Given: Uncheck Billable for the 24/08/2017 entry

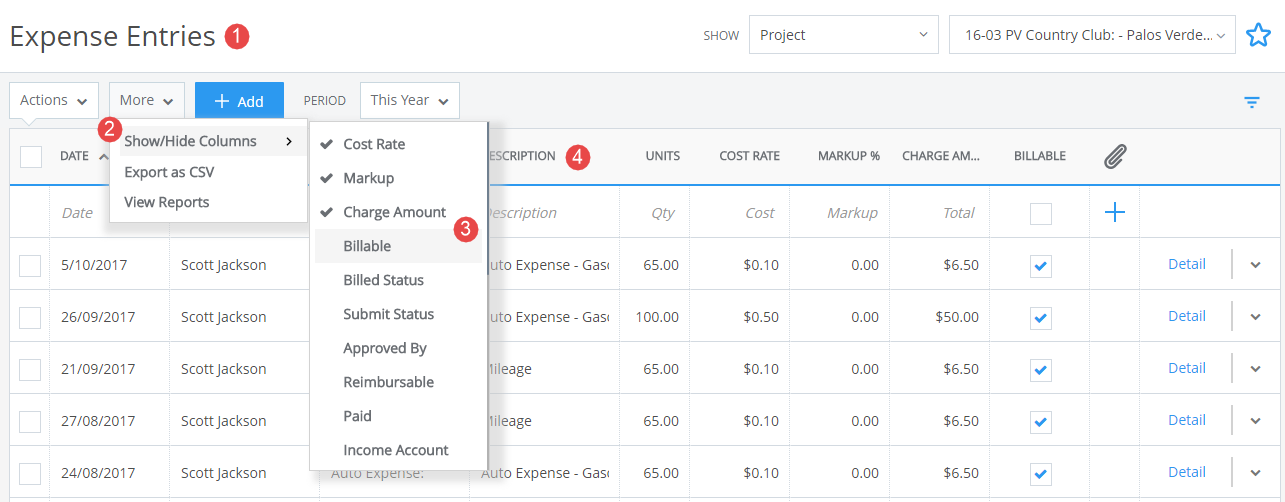Looking at the screenshot, I should [x=1041, y=473].
